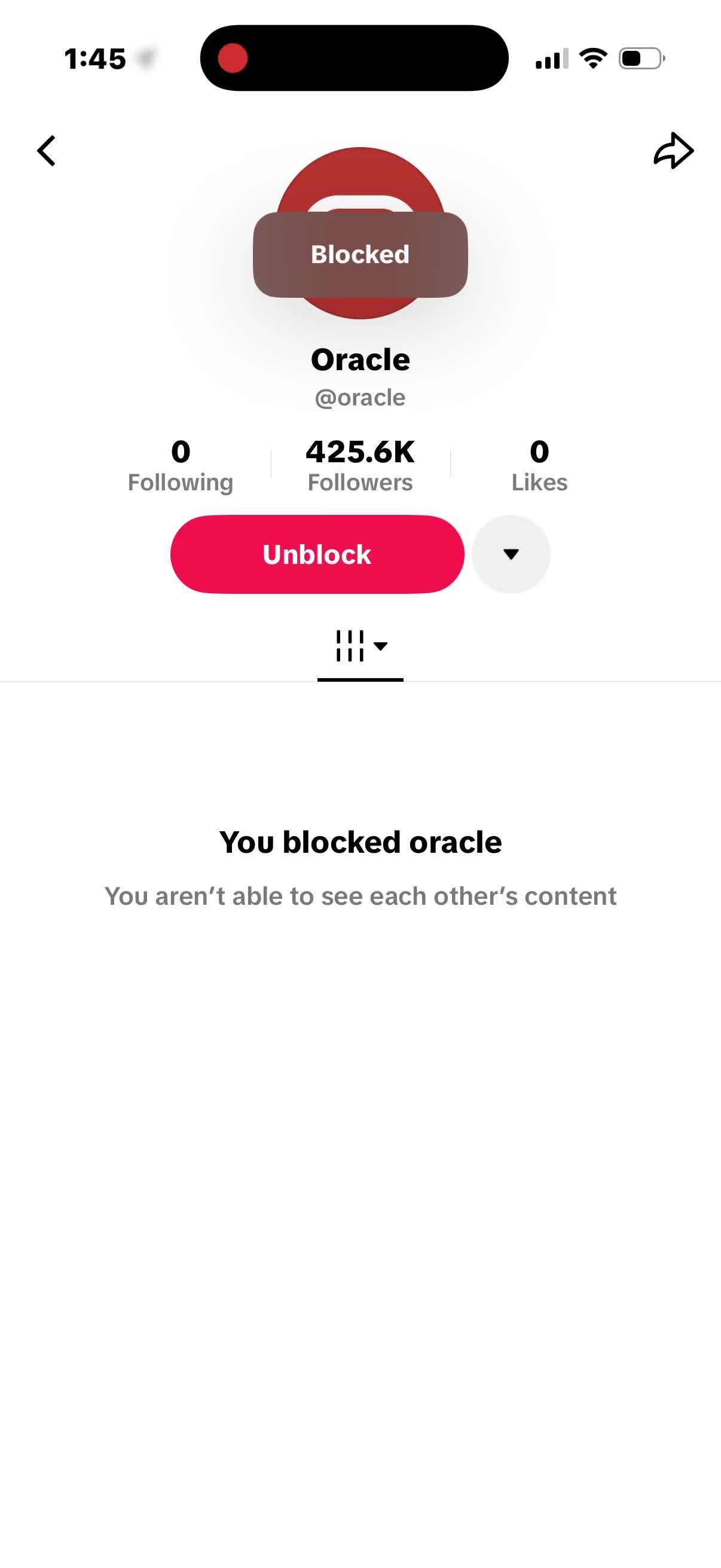Tap the back arrow icon

coord(46,150)
